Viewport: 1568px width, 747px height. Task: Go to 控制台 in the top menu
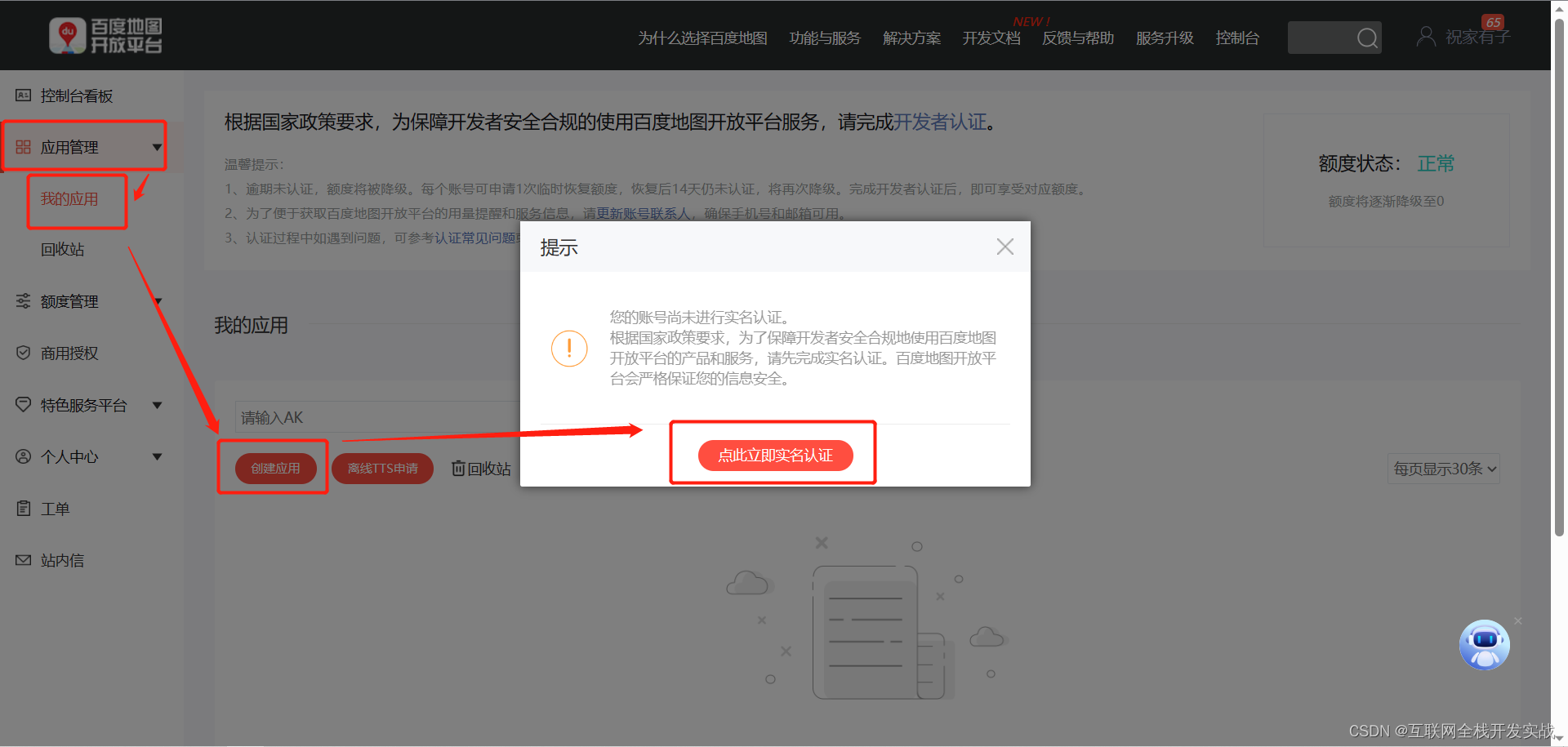point(1237,38)
